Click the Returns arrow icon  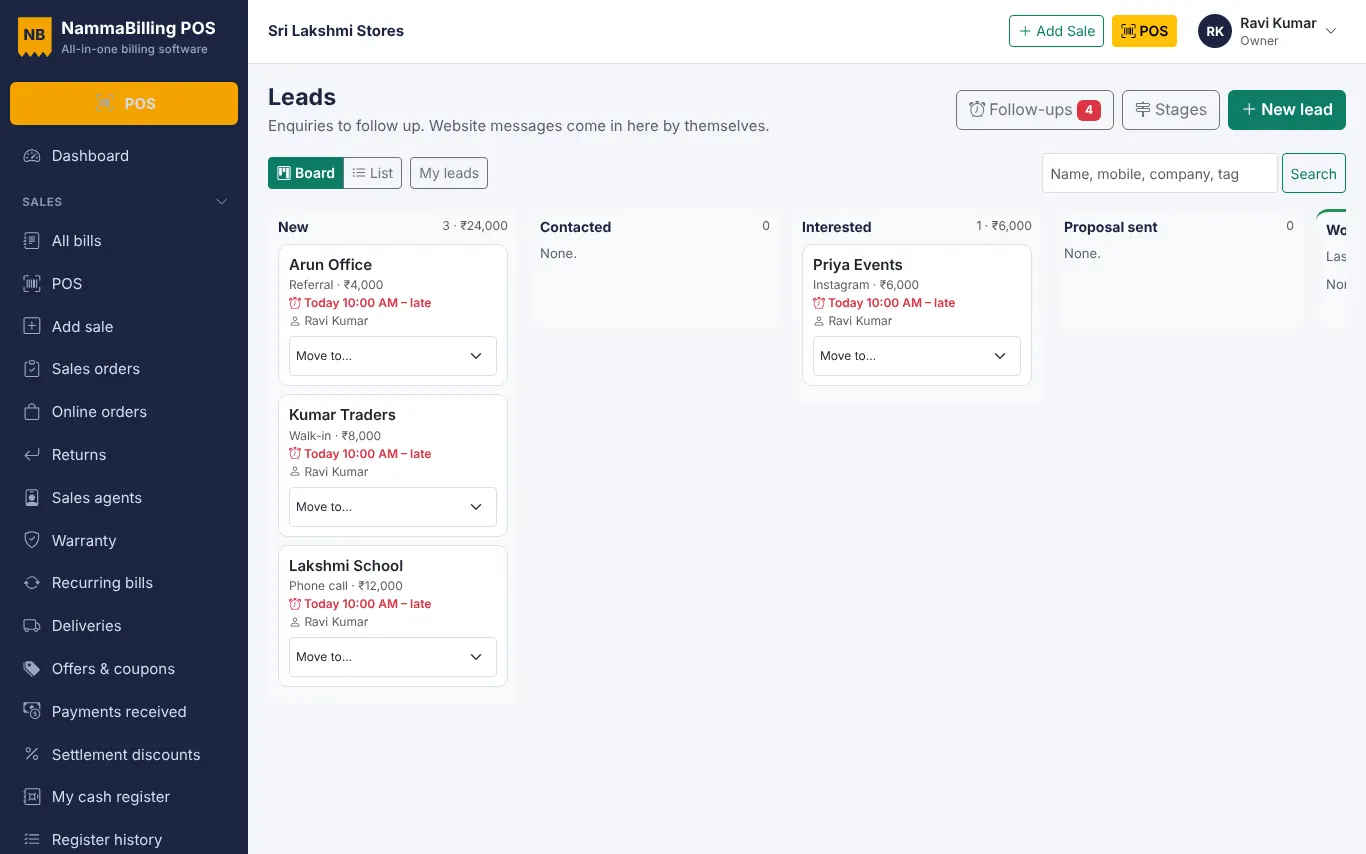pyautogui.click(x=32, y=455)
